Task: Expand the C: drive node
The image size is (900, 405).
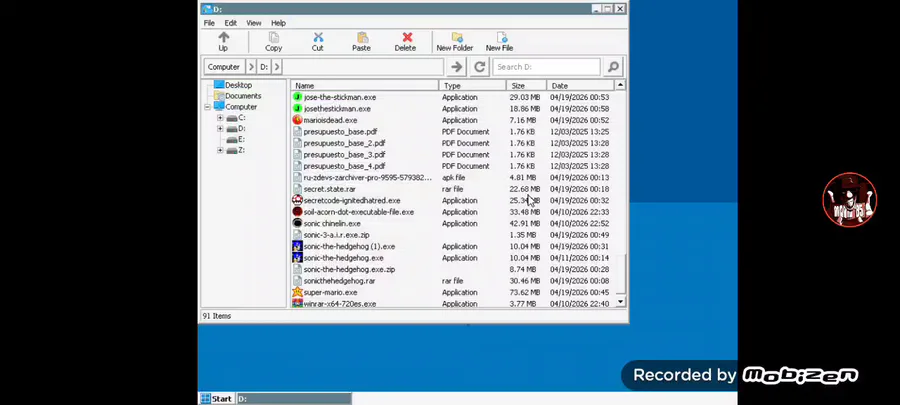Action: coord(220,118)
